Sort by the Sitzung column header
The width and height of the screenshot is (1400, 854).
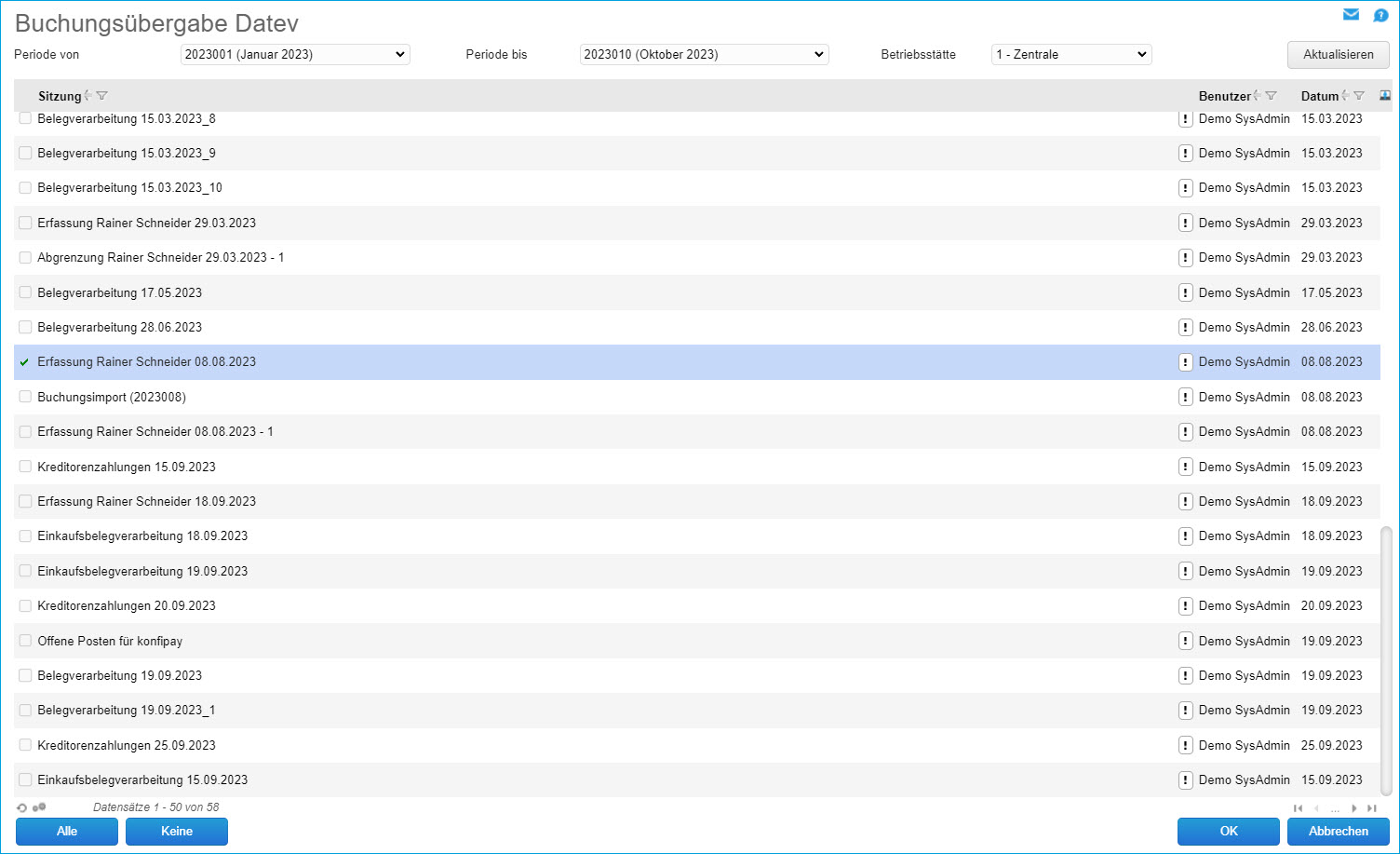60,96
